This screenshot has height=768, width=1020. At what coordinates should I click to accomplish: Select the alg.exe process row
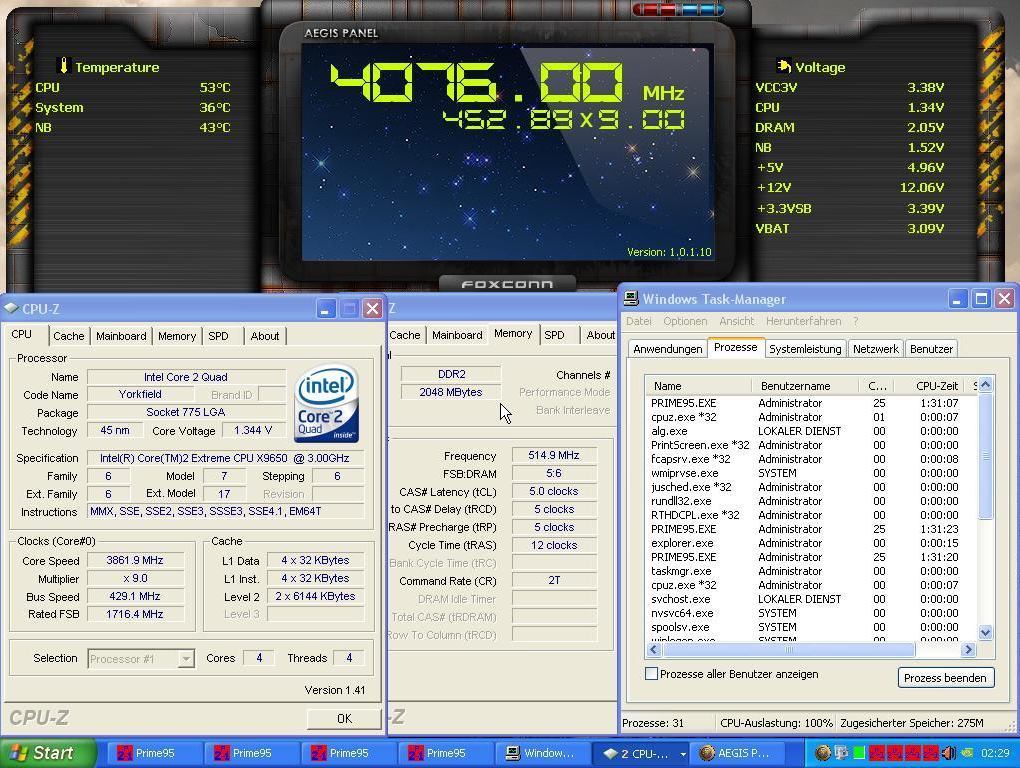point(811,431)
